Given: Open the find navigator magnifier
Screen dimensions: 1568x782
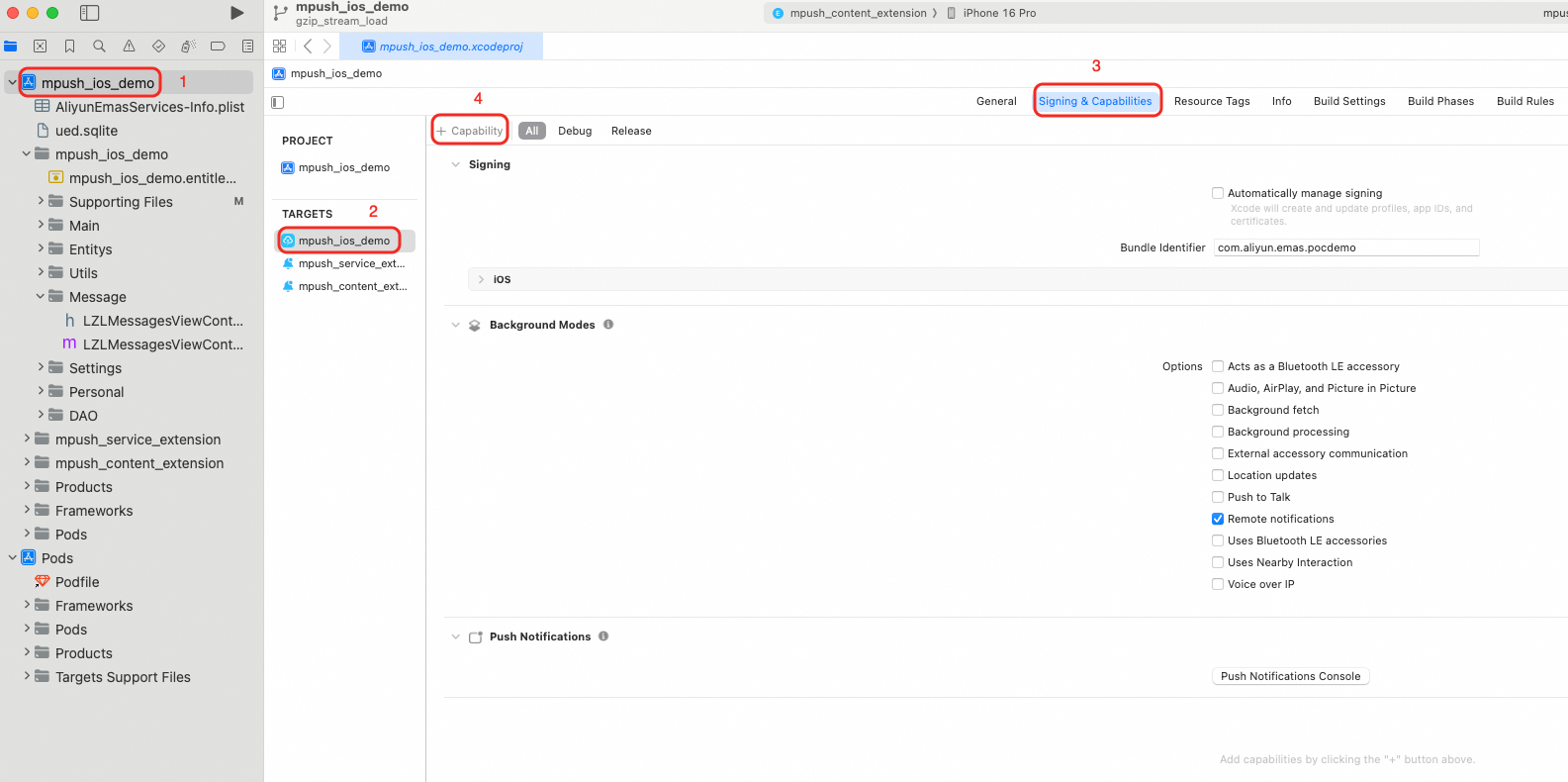Looking at the screenshot, I should pos(99,46).
